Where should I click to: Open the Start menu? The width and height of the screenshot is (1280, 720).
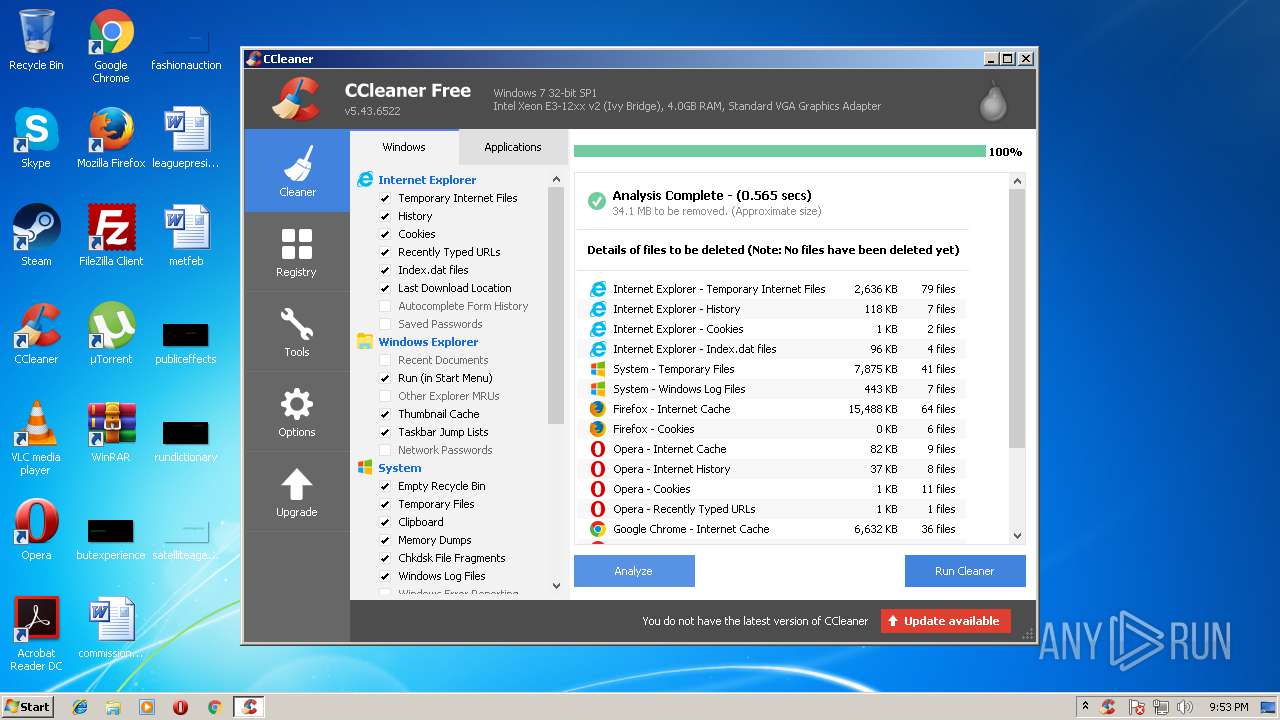click(x=28, y=706)
